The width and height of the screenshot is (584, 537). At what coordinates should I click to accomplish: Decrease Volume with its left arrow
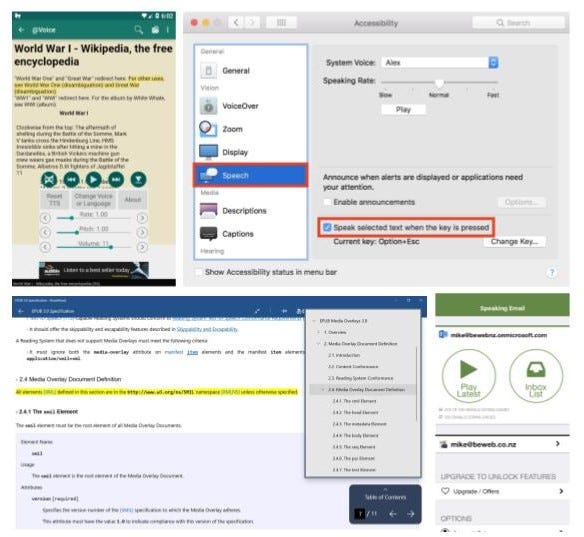click(45, 247)
